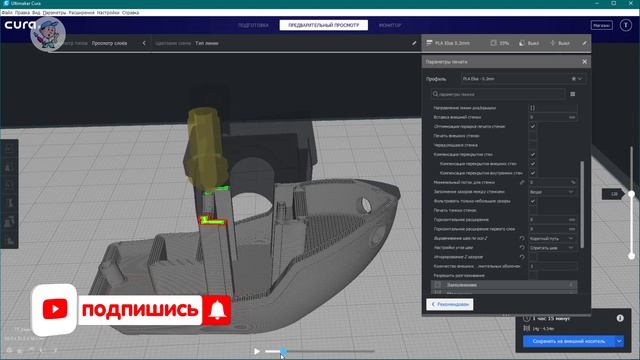Toggle compensate outer wall overlaps checkbox
The width and height of the screenshot is (640, 360).
pos(532,164)
